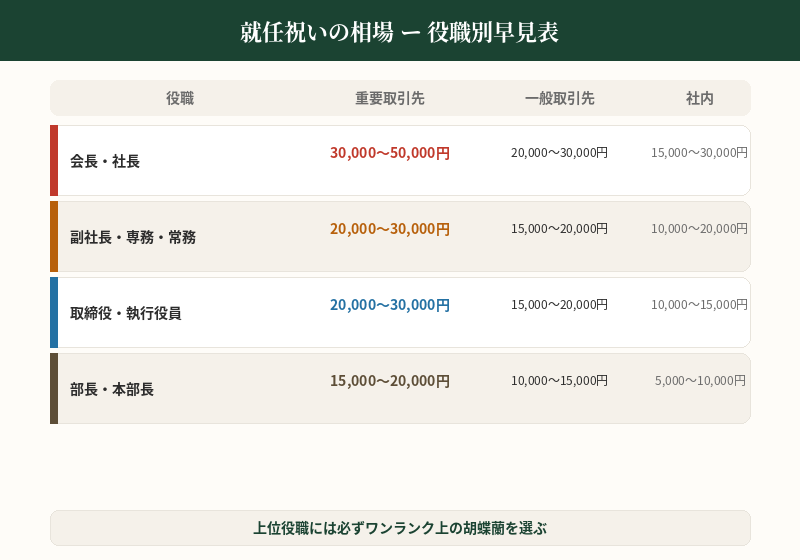This screenshot has height=560, width=800.
Task: Click the 社内 column header
Action: pyautogui.click(x=699, y=98)
